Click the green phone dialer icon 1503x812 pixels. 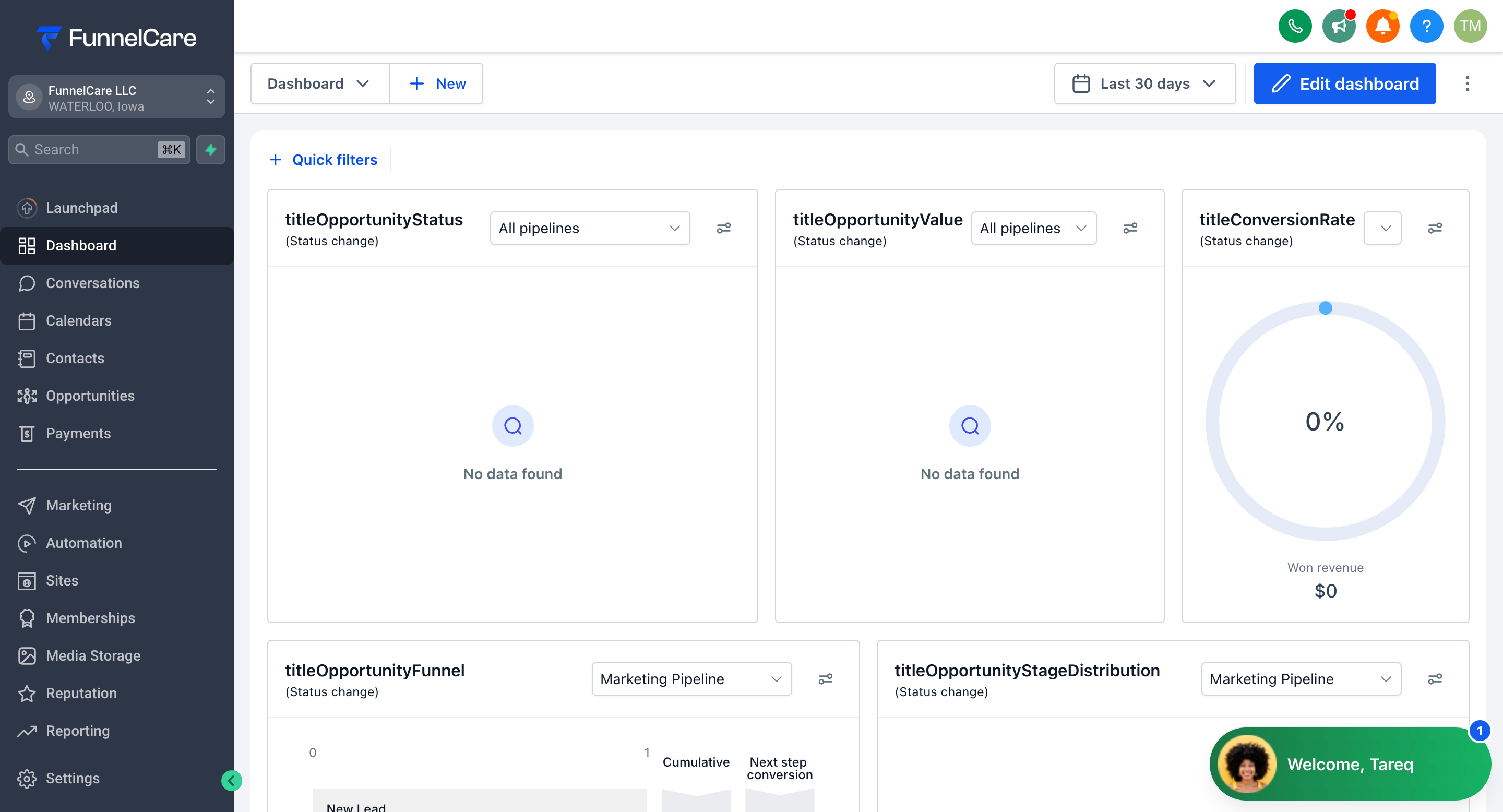click(1295, 26)
